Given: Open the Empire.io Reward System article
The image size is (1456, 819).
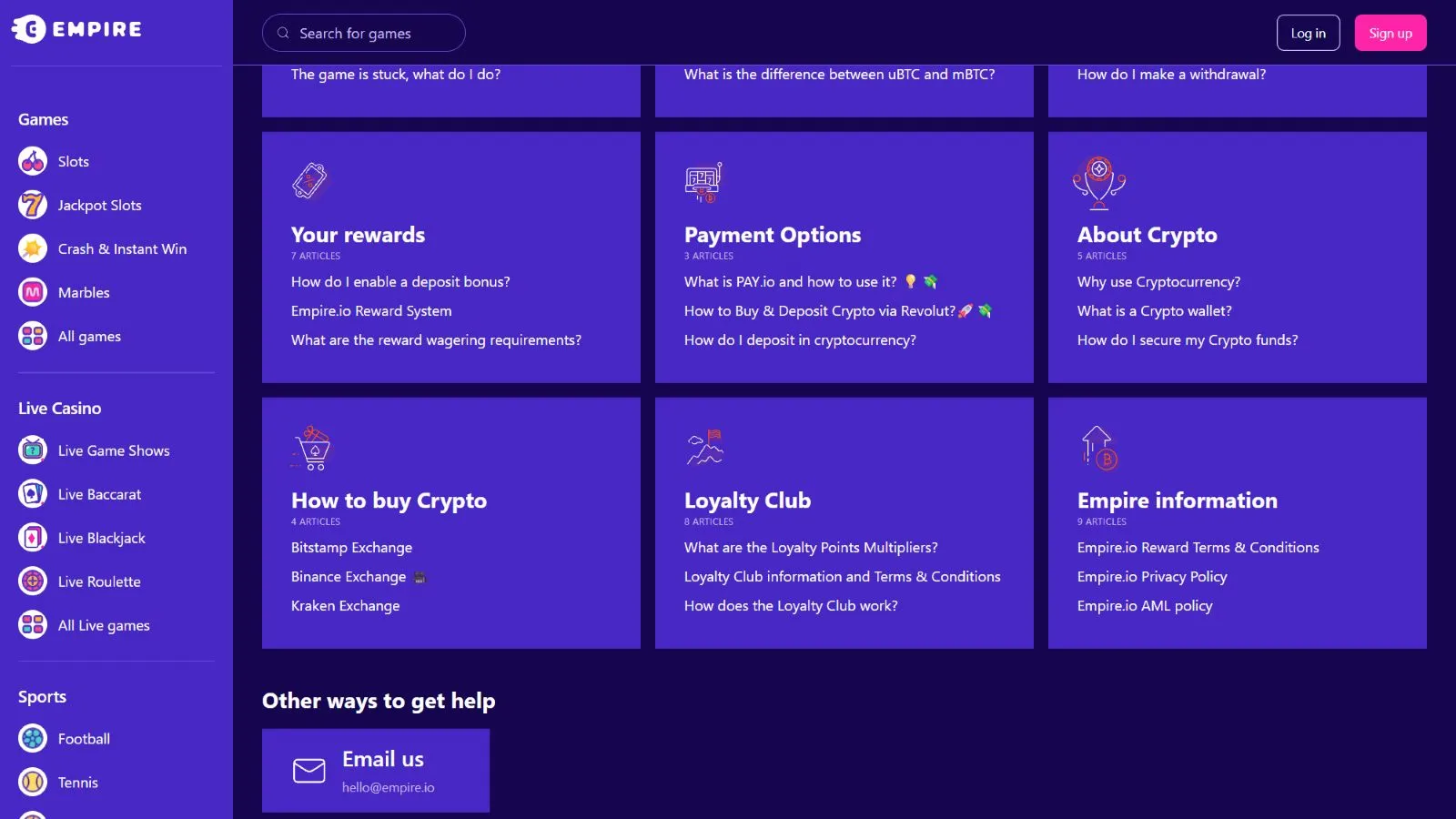Looking at the screenshot, I should (x=371, y=311).
